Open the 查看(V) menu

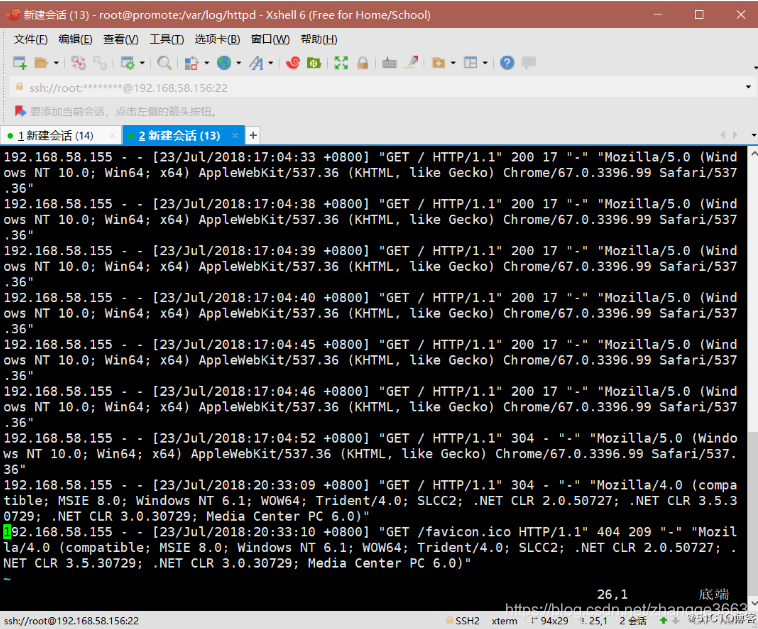pyautogui.click(x=121, y=39)
